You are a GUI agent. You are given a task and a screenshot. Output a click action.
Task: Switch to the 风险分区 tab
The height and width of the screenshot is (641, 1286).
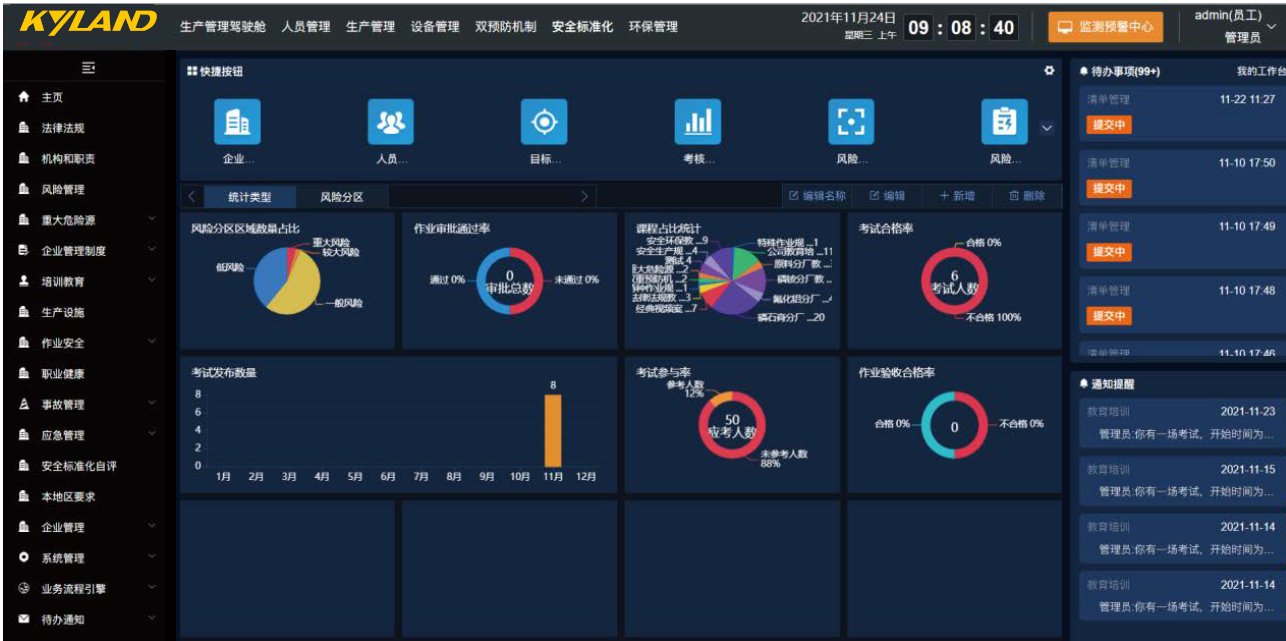pos(341,197)
